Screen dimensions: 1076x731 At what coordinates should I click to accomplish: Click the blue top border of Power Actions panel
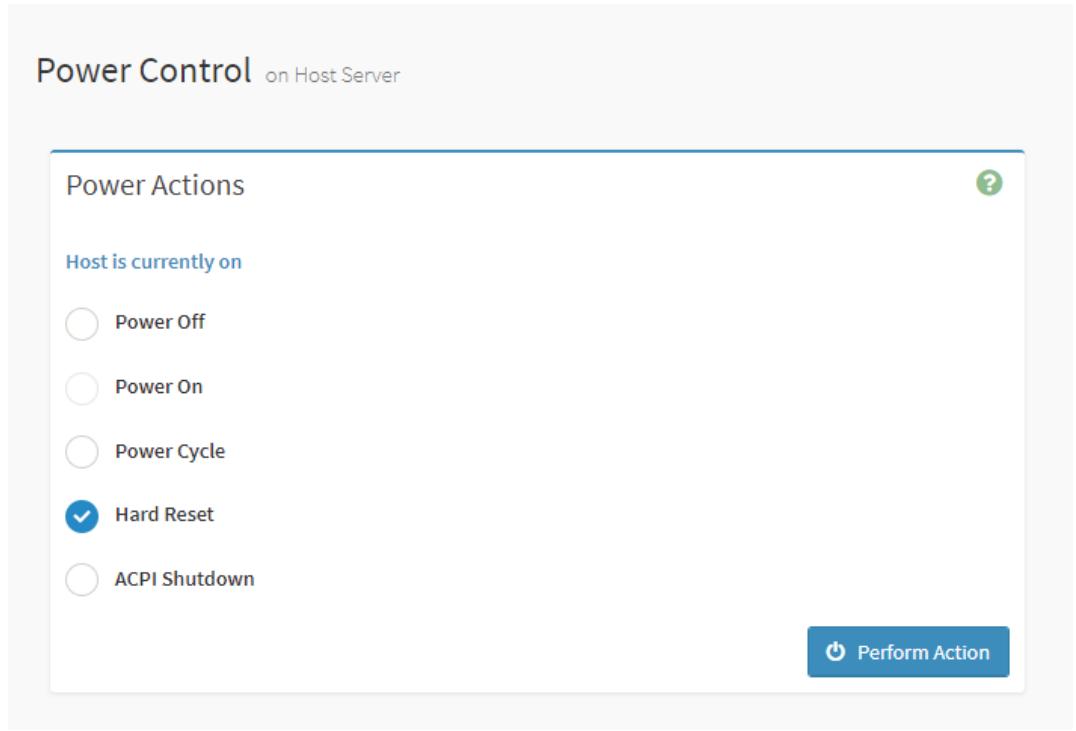[x=537, y=151]
